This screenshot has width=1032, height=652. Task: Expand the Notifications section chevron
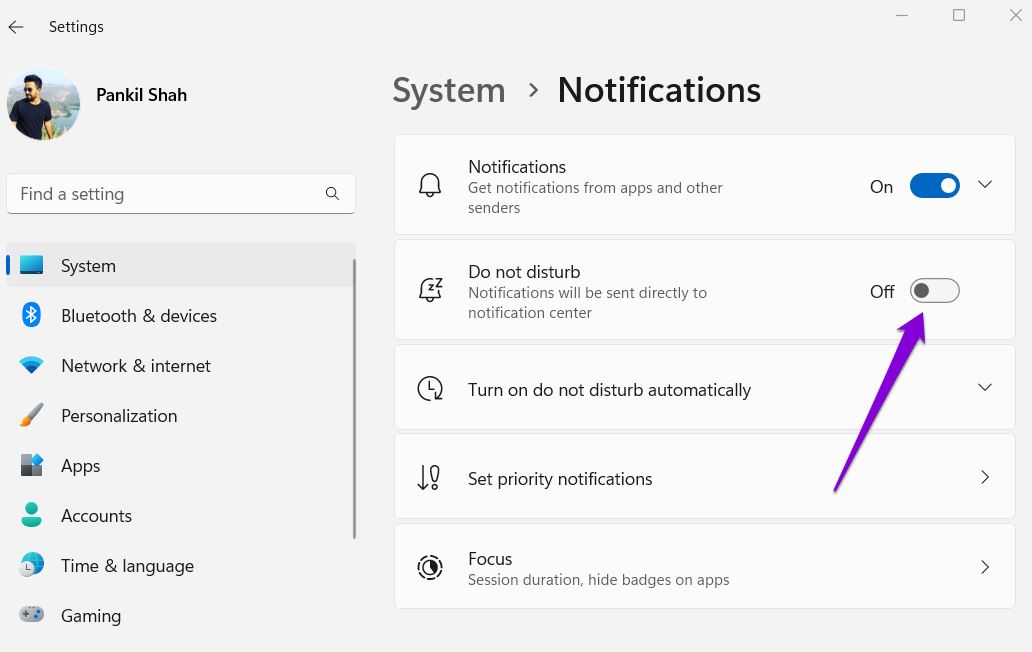(985, 185)
